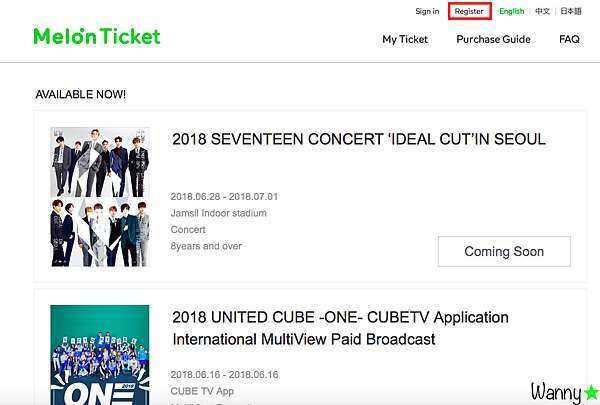Click the Coming Soon button
The width and height of the screenshot is (600, 405).
pos(504,251)
